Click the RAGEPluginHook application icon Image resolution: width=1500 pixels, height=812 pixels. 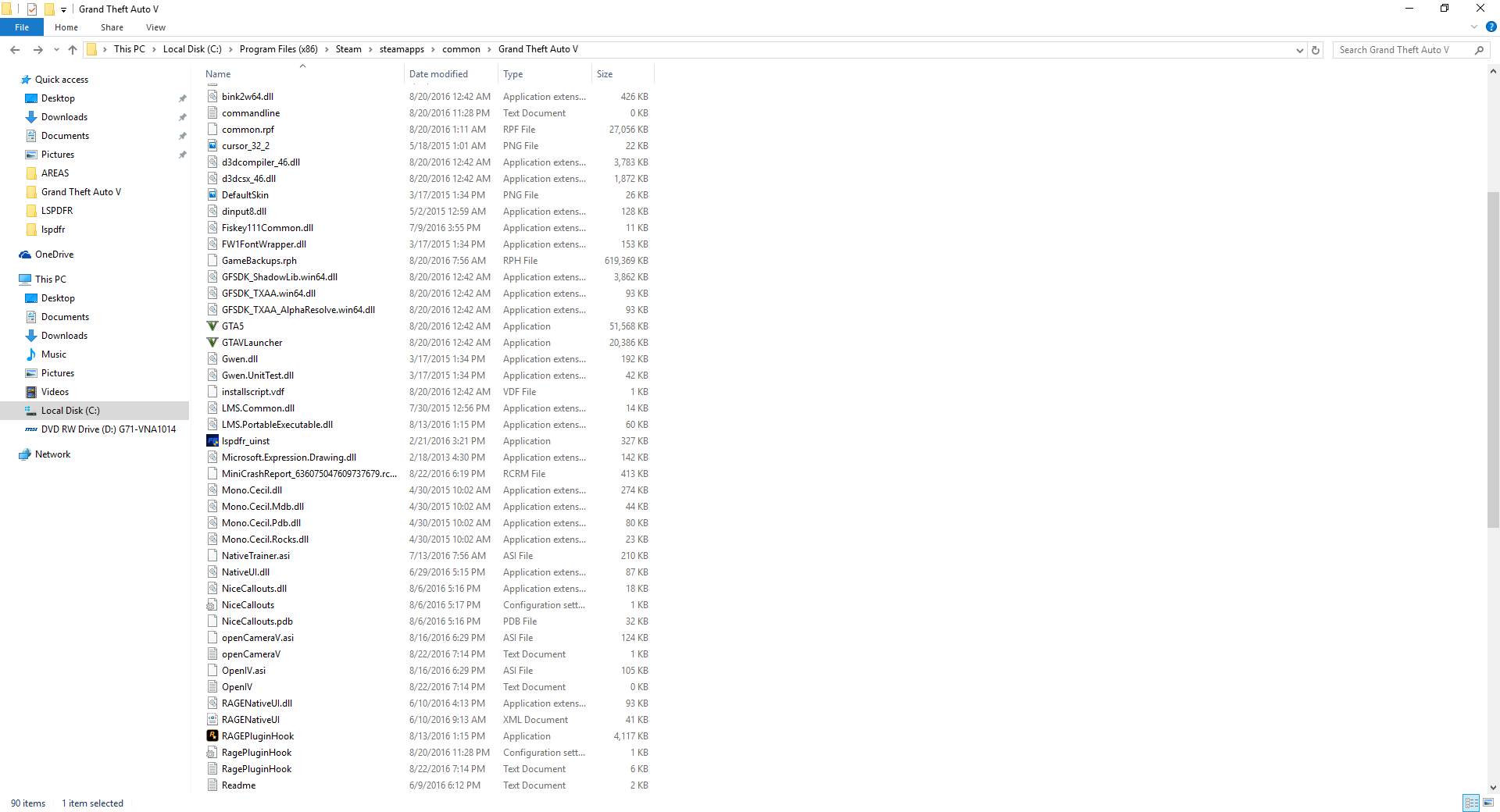tap(212, 736)
